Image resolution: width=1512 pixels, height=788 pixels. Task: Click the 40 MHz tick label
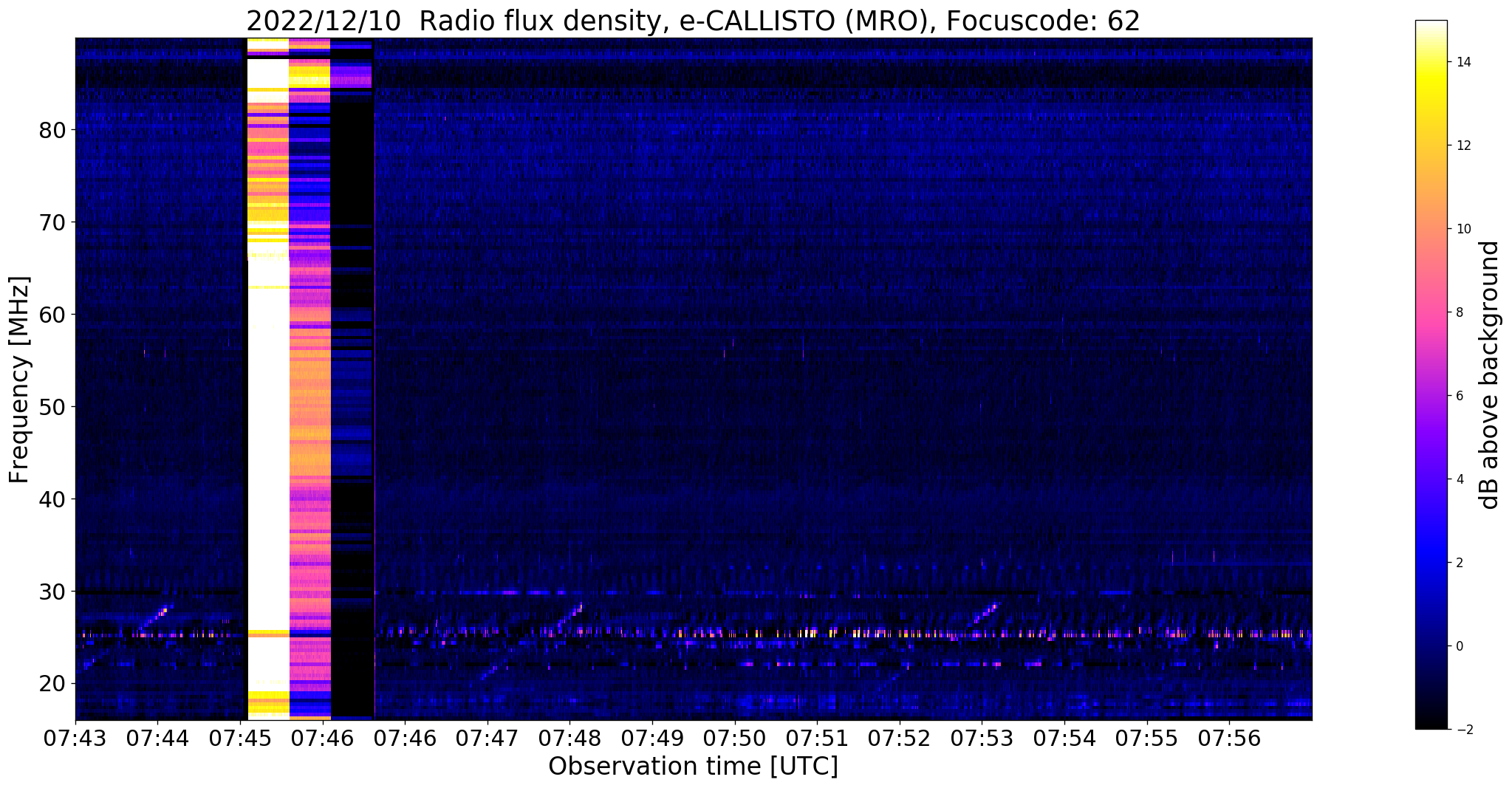coord(52,499)
